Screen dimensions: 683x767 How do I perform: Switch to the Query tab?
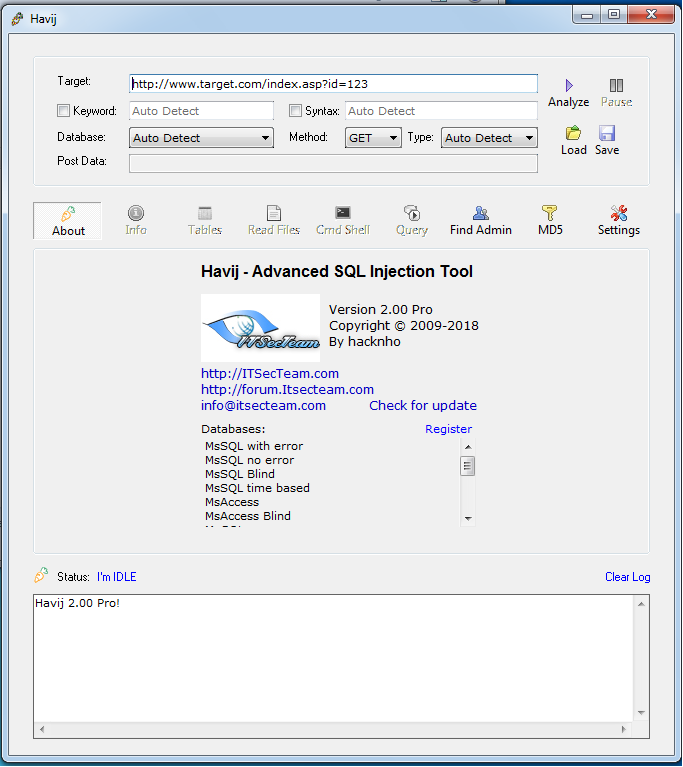[411, 221]
